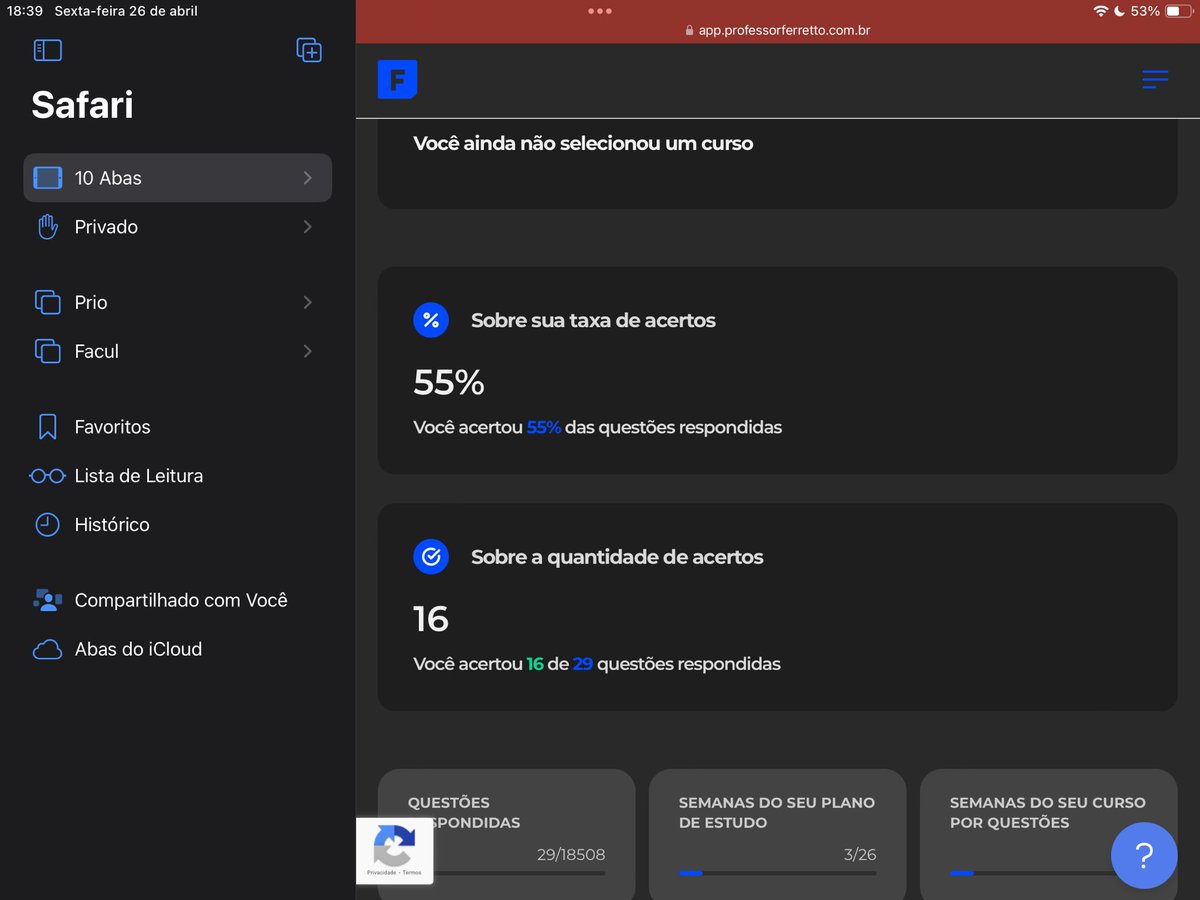Open the Privado browsing group
Image resolution: width=1200 pixels, height=900 pixels.
point(178,227)
